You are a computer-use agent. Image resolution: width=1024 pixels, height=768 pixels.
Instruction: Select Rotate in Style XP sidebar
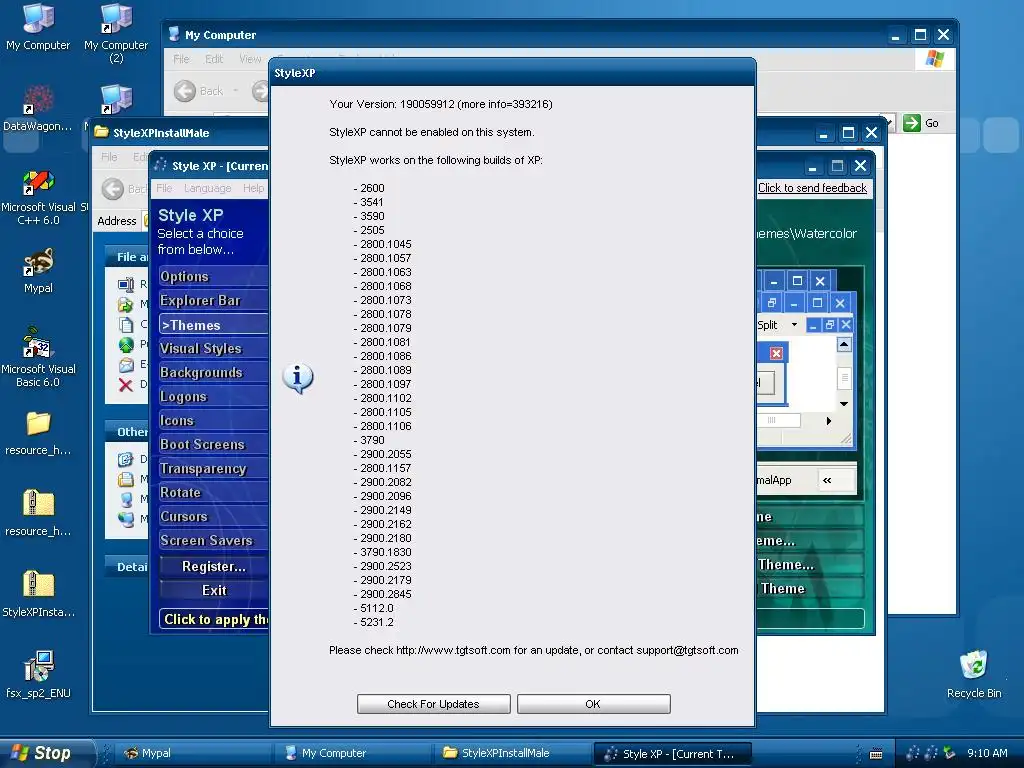click(x=213, y=492)
